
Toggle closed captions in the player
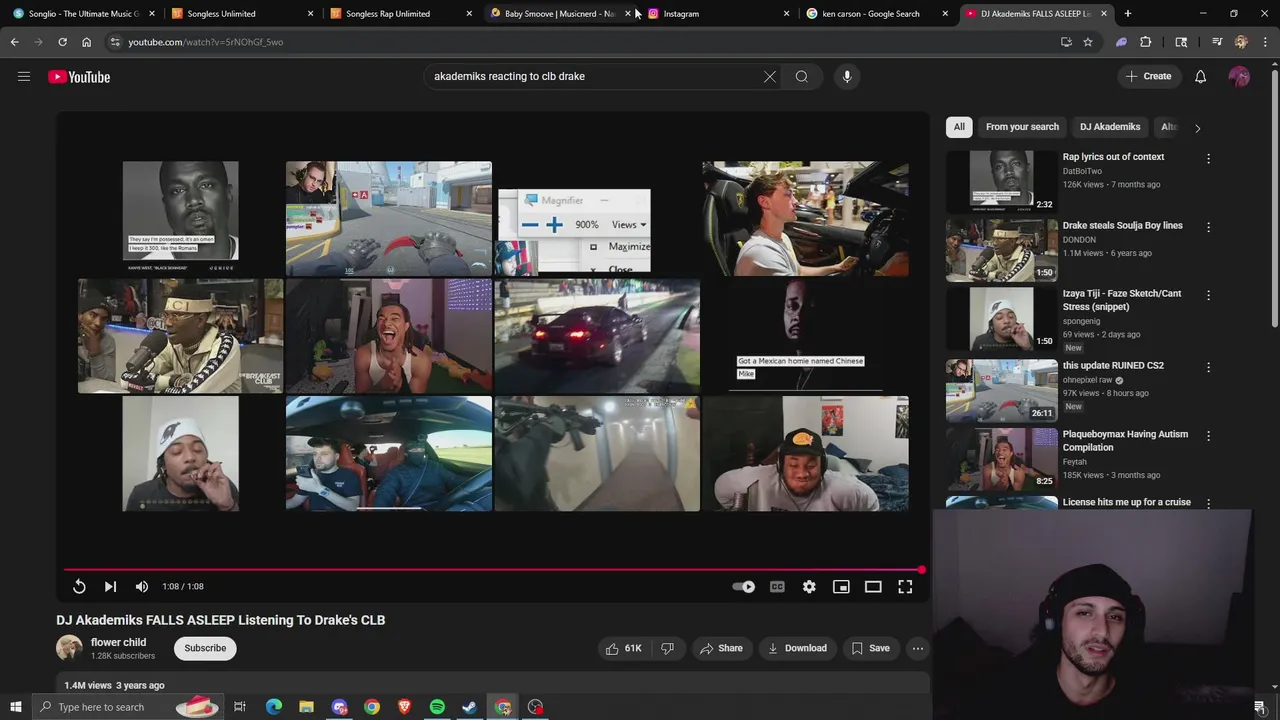[777, 587]
